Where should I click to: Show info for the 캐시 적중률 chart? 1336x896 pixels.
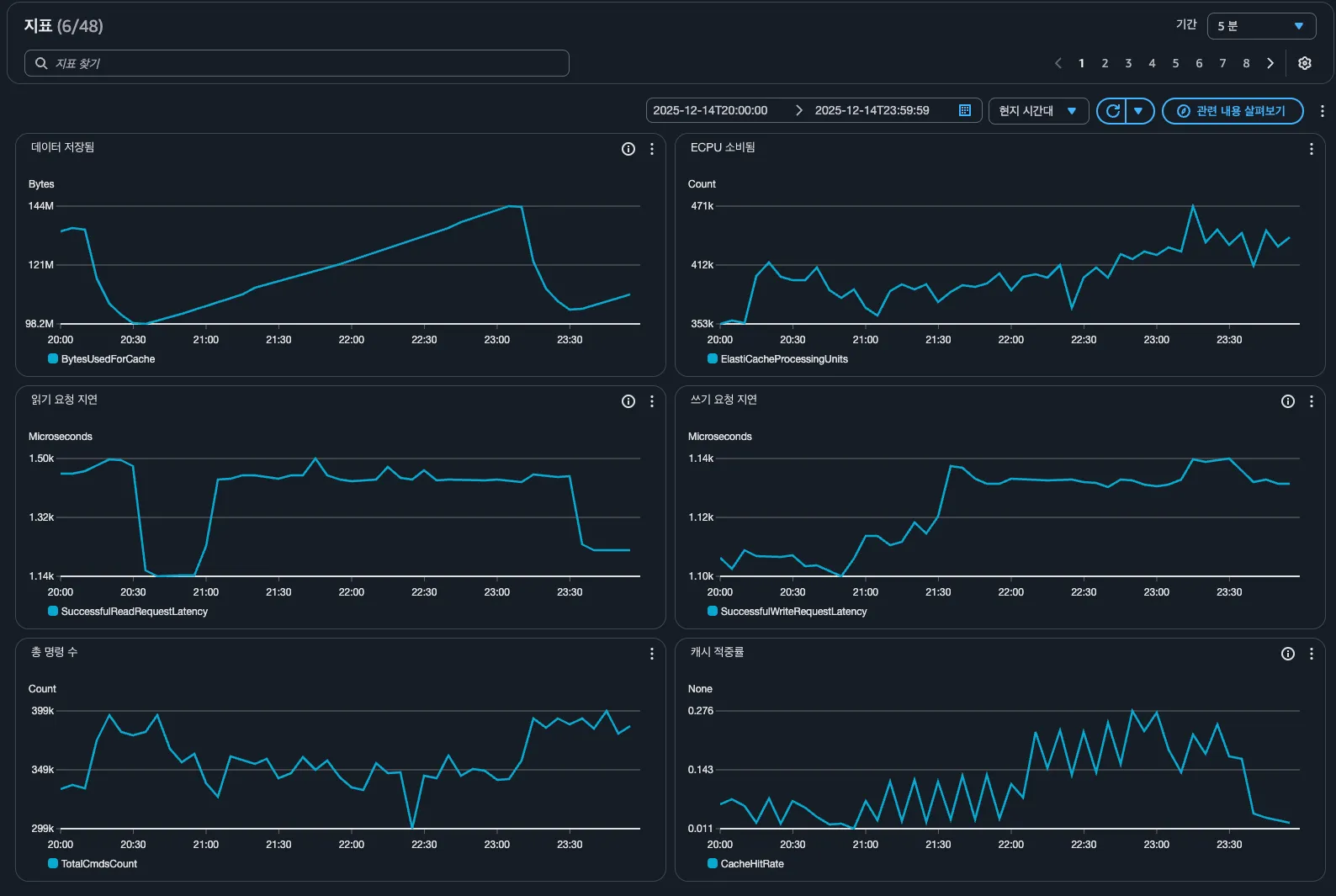(1287, 654)
